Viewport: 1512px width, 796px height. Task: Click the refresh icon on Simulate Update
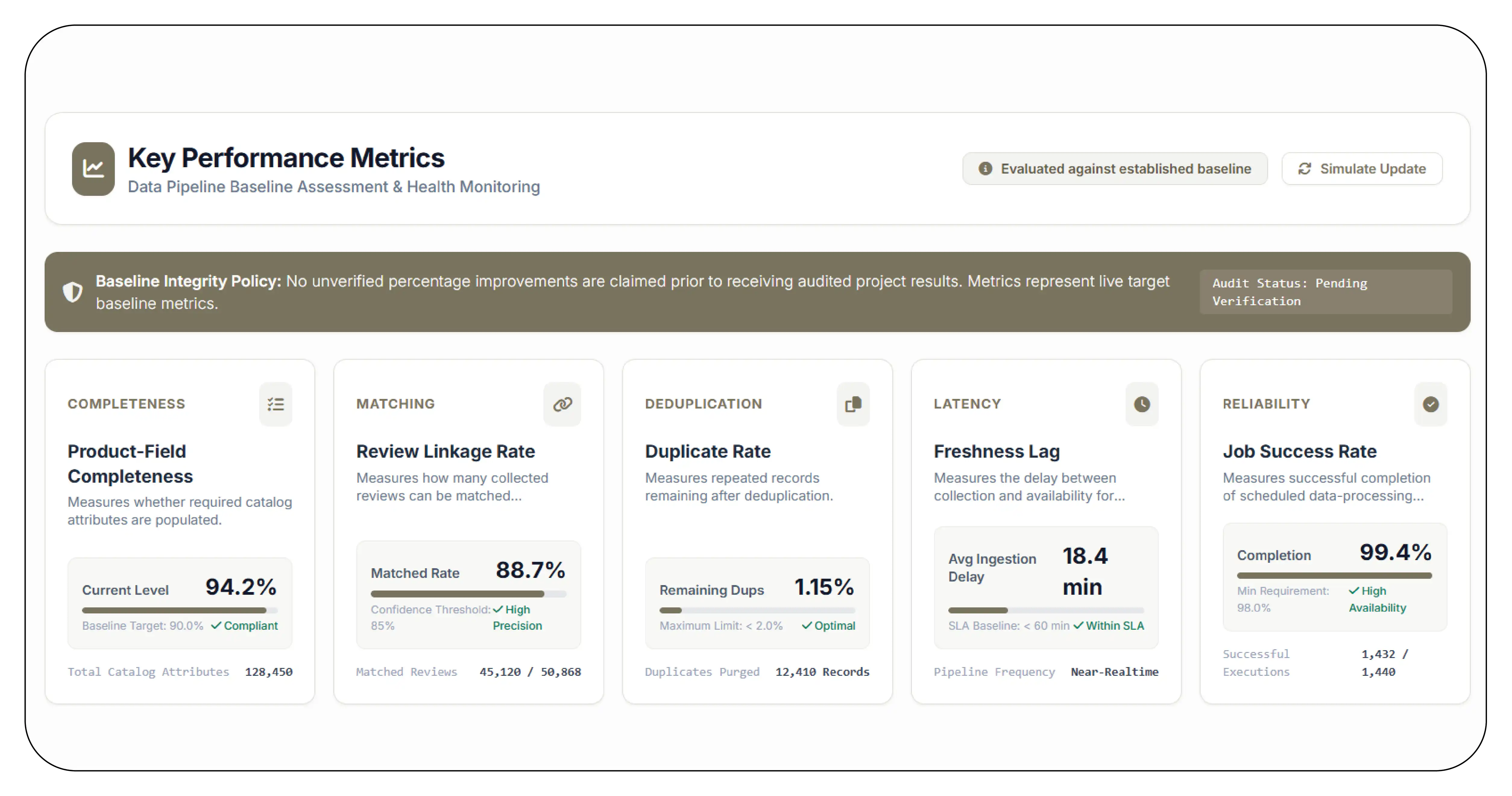[x=1305, y=169]
